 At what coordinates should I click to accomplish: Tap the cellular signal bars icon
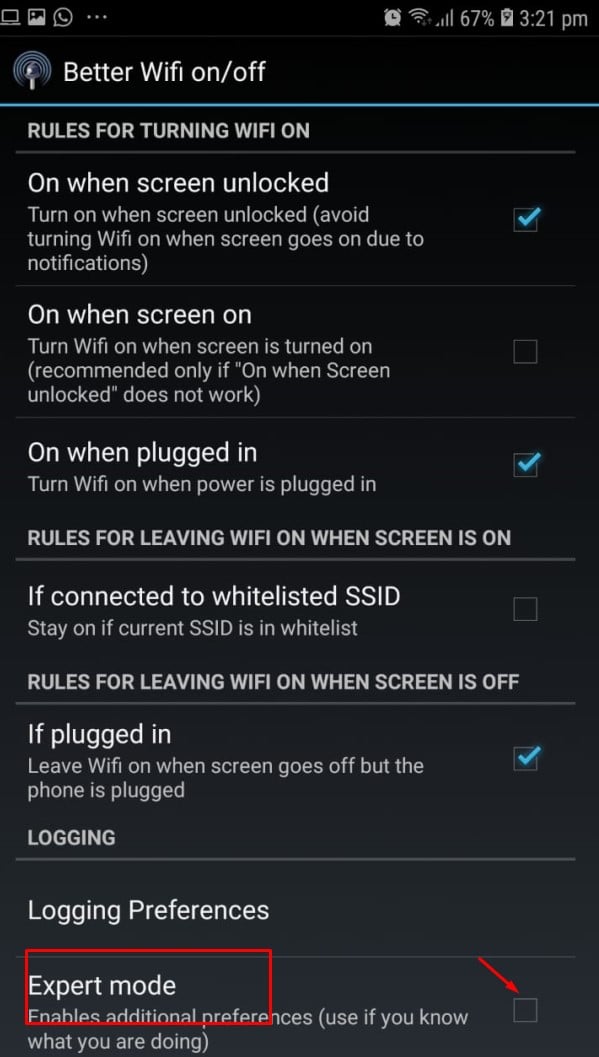[x=444, y=19]
